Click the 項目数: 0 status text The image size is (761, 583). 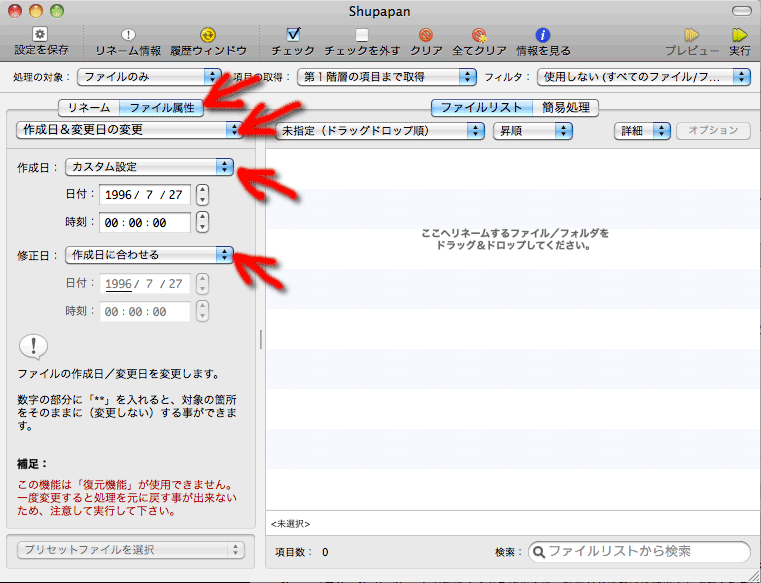click(x=301, y=552)
